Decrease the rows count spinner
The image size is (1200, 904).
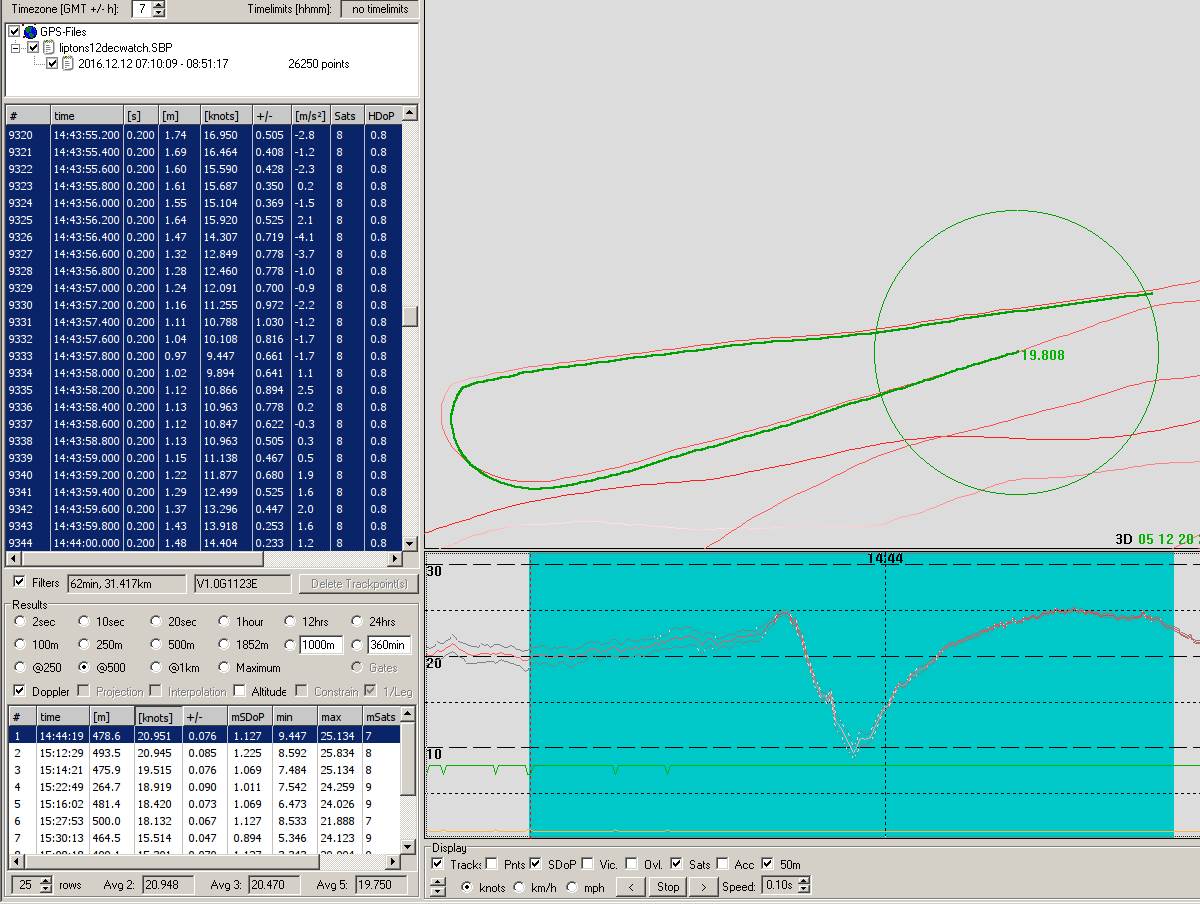(45, 890)
